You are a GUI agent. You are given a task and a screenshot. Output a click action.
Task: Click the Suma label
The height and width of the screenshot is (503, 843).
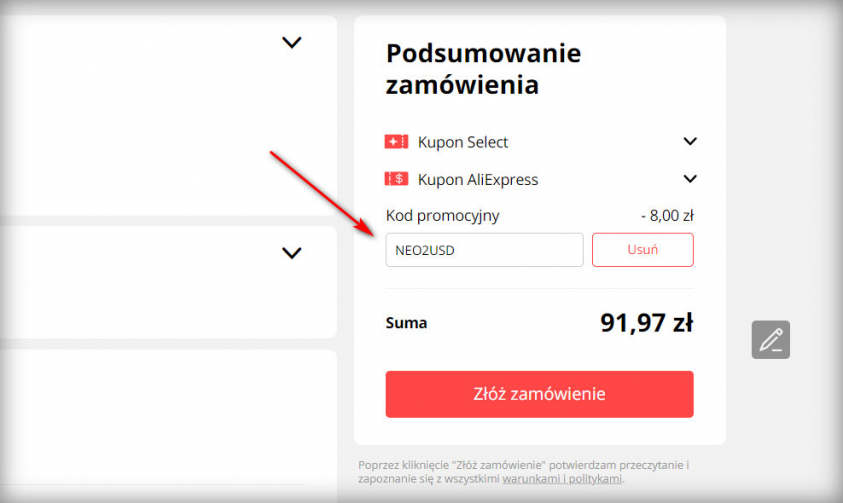pos(406,323)
